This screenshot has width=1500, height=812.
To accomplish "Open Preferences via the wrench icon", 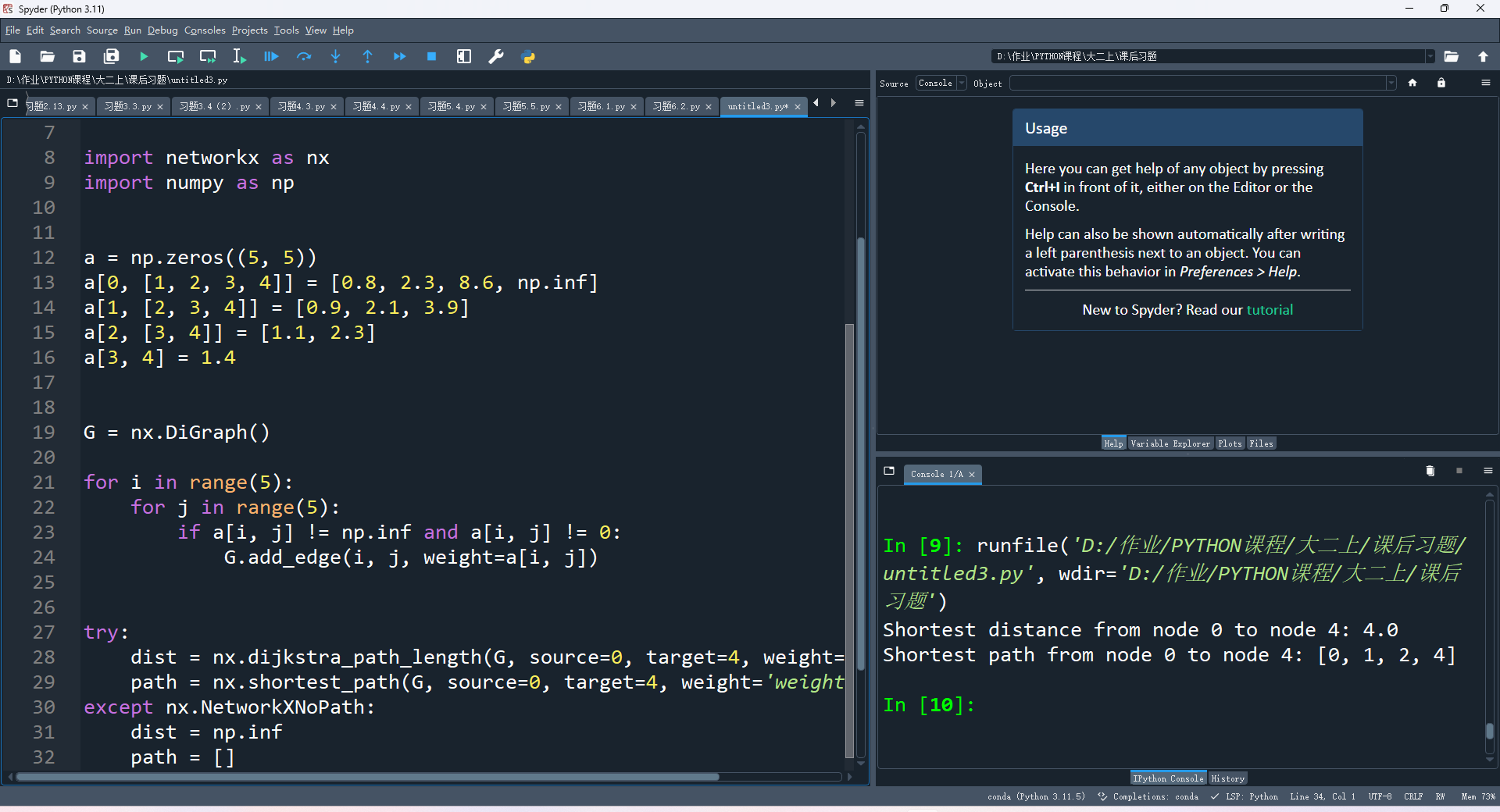I will click(x=496, y=56).
